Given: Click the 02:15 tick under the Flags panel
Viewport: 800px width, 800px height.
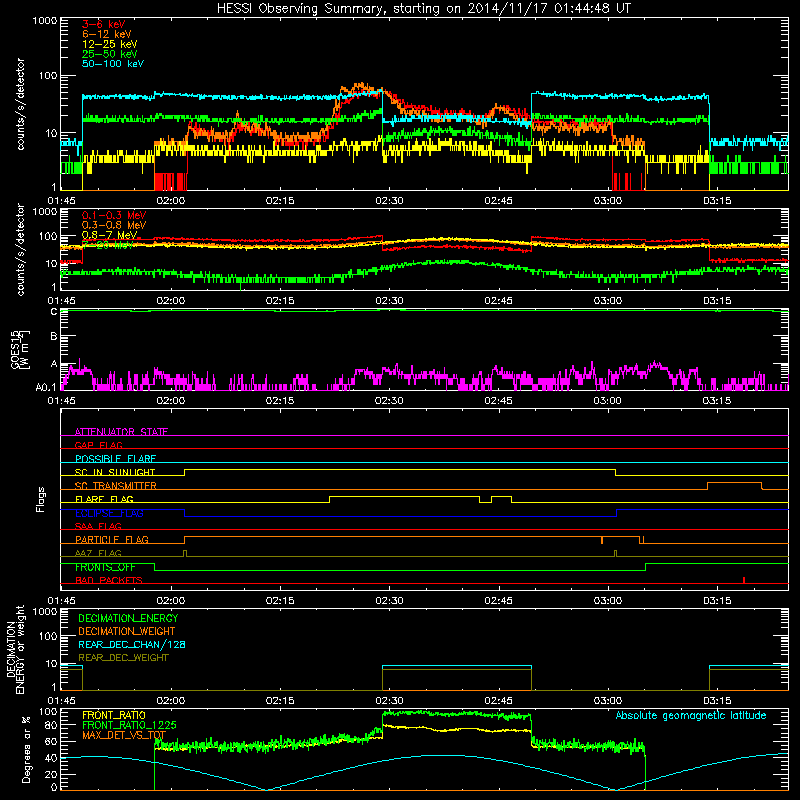Looking at the screenshot, I should 280,601.
